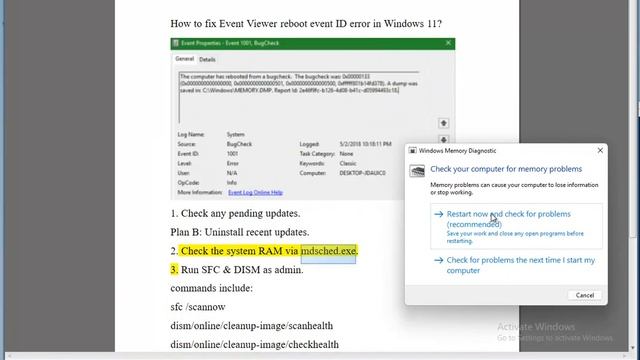Viewport: 640px width, 360px height.
Task: Click the Event Properties title bar icon
Action: [x=176, y=43]
